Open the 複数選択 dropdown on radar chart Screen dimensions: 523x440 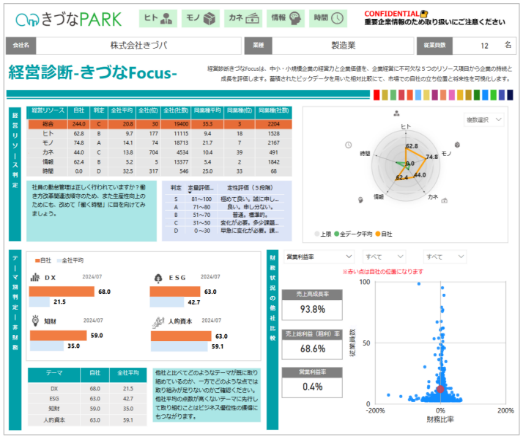[484, 120]
